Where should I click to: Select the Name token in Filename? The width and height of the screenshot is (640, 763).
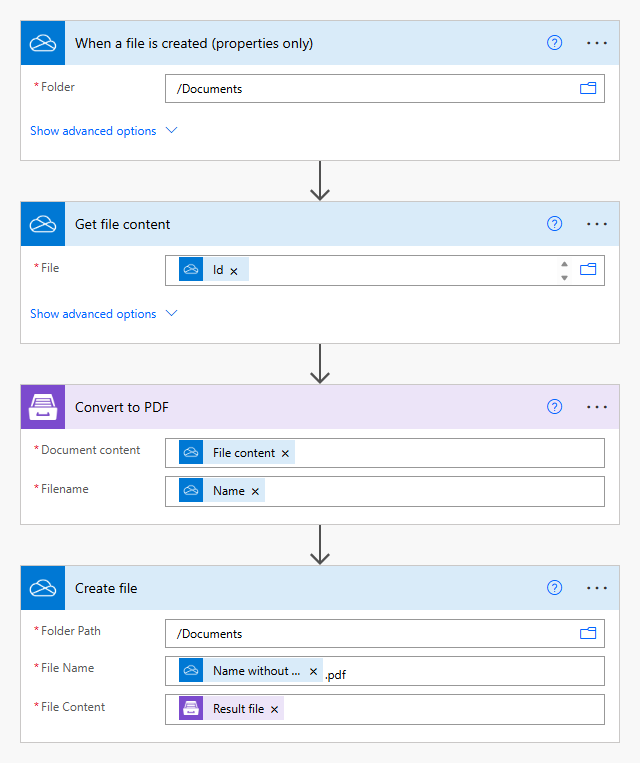(221, 490)
